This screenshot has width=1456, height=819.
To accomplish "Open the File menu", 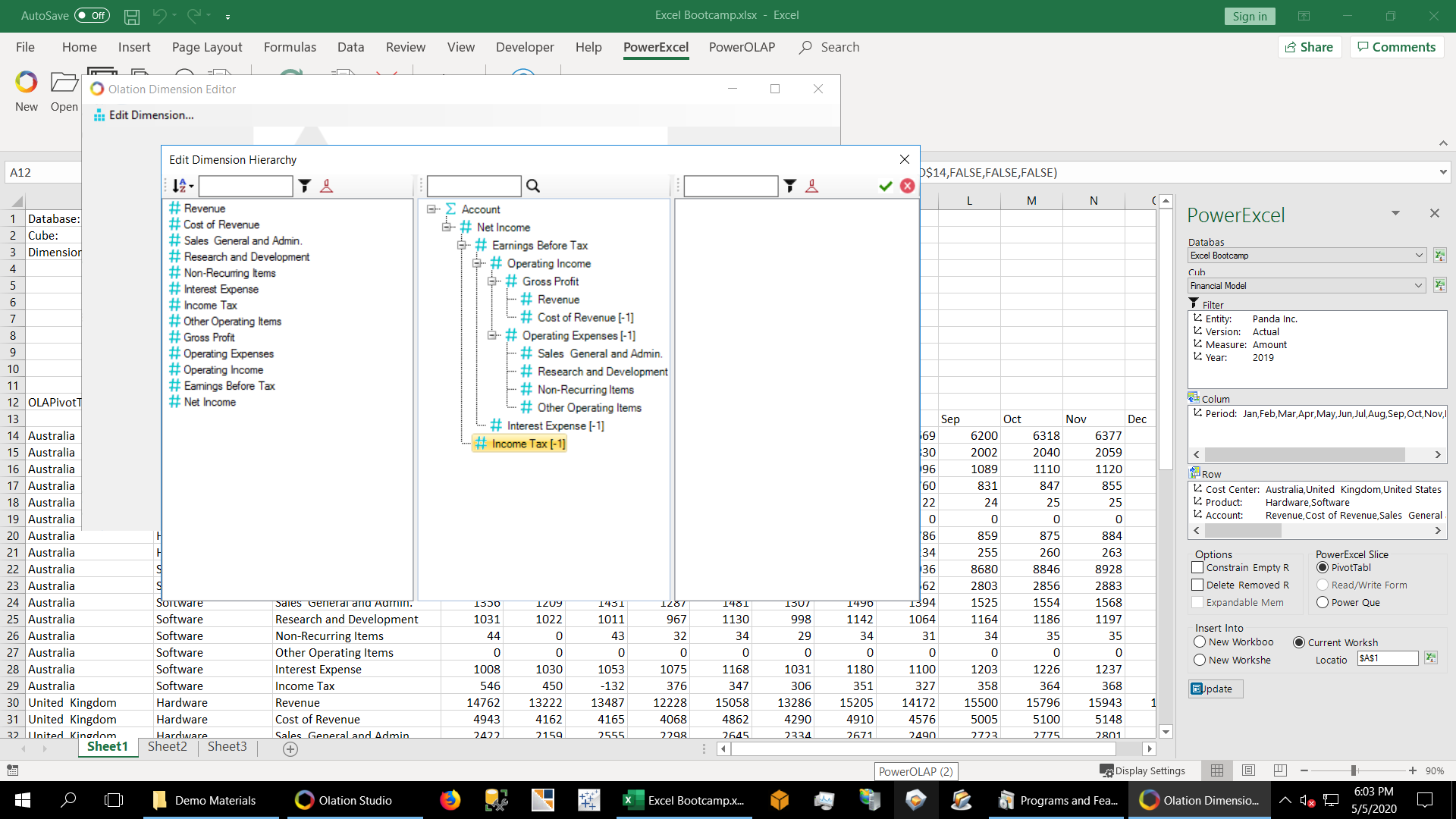I will pos(25,47).
